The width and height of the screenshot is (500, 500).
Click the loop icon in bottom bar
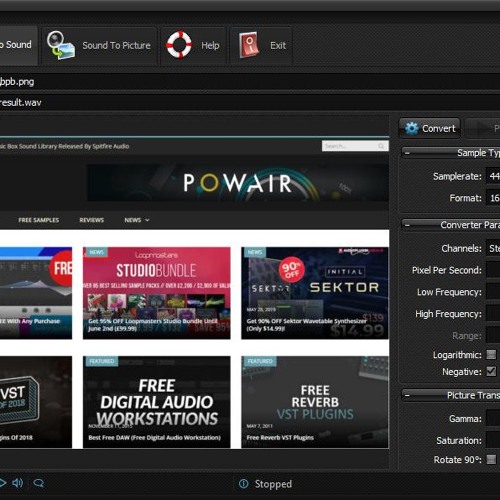tap(39, 483)
